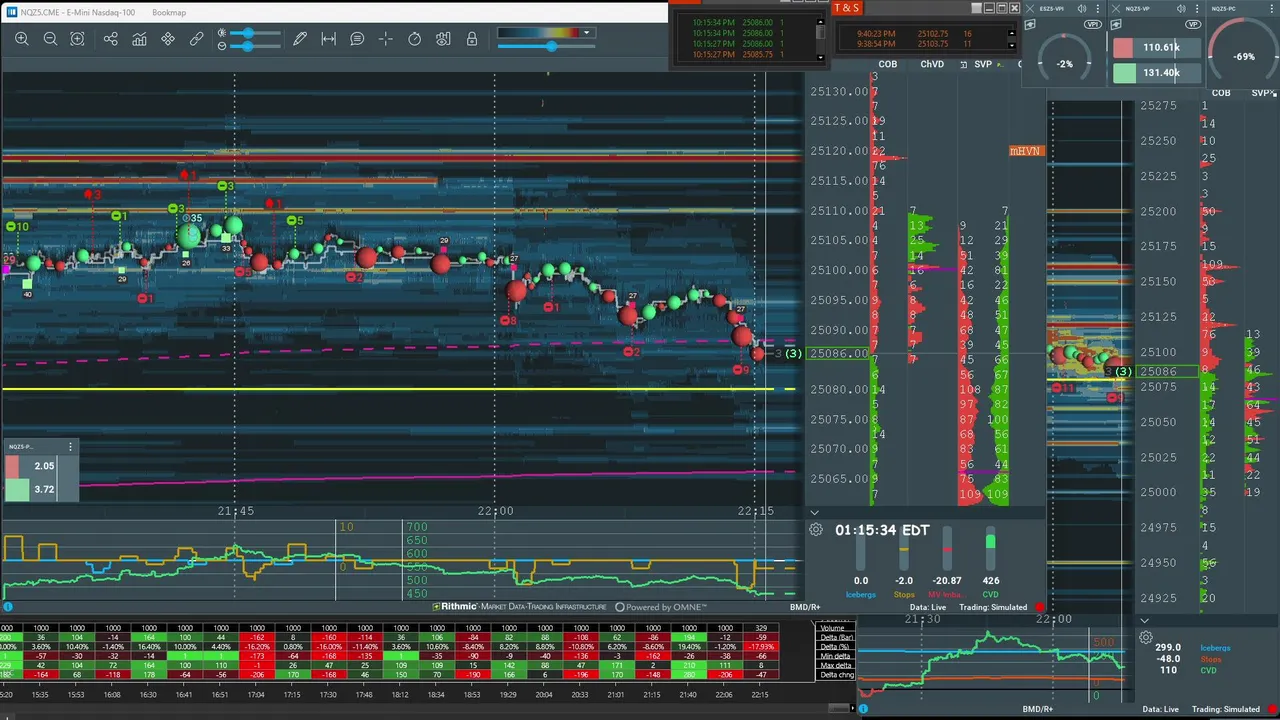Click the zoom out magnifier icon
The height and width of the screenshot is (720, 1280).
click(x=50, y=39)
